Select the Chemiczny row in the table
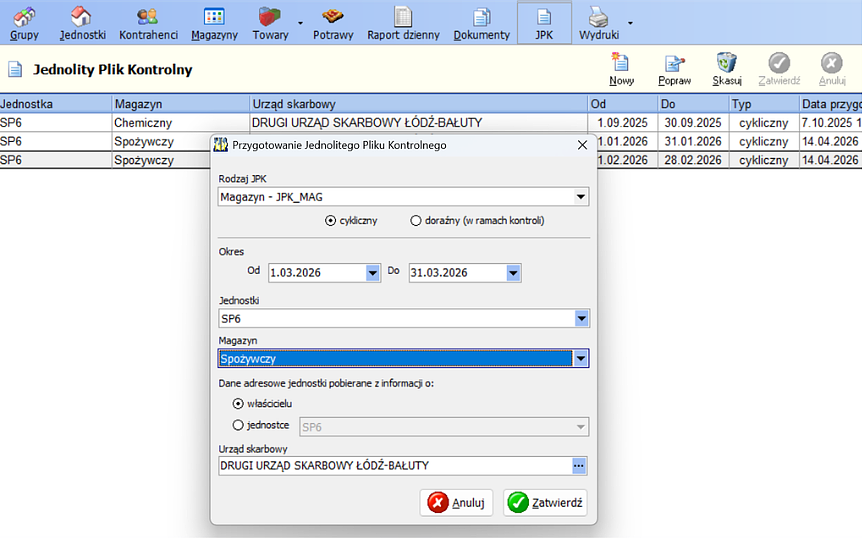 click(143, 122)
